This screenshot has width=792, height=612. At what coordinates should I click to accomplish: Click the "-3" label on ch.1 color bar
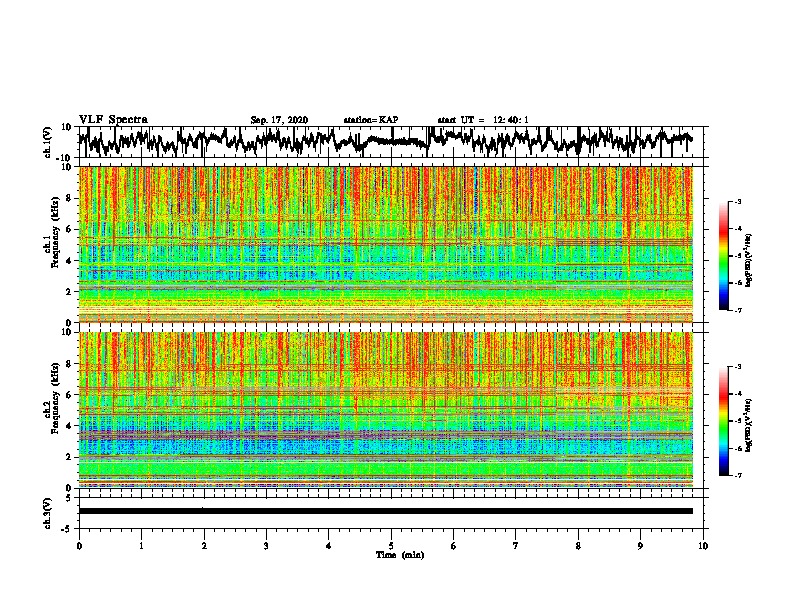[737, 201]
